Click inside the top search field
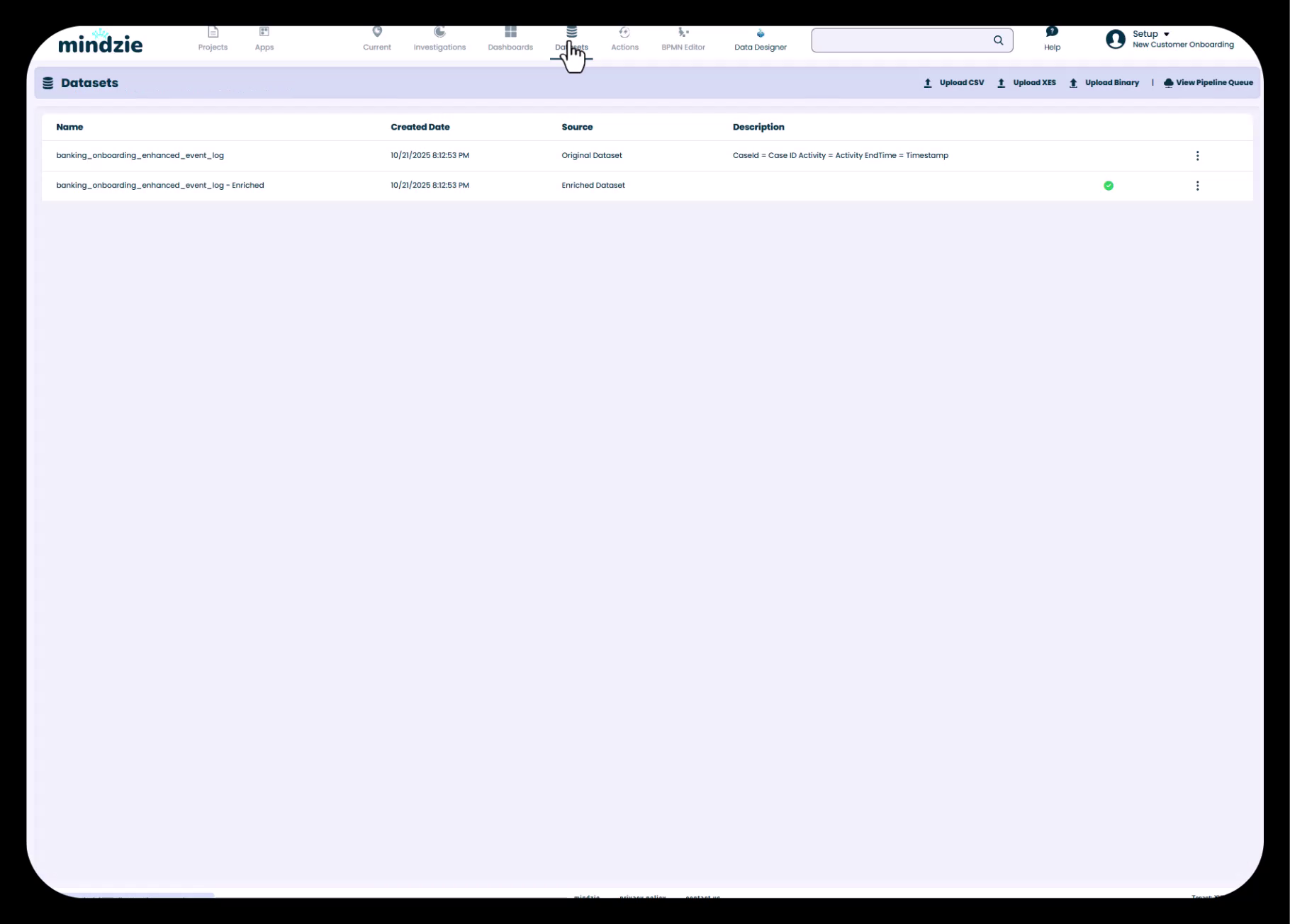1290x924 pixels. (x=900, y=40)
